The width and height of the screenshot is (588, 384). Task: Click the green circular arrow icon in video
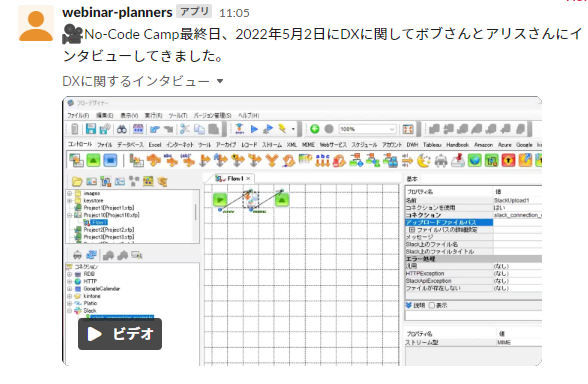point(315,129)
